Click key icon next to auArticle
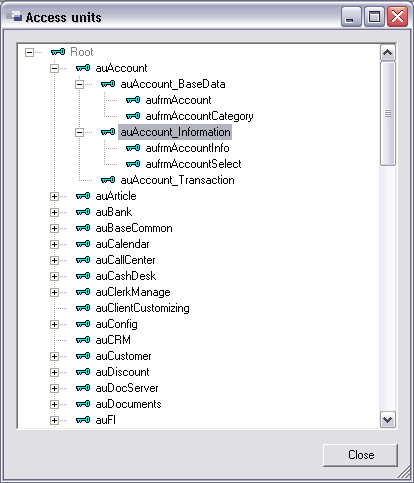The image size is (414, 483). (x=83, y=196)
